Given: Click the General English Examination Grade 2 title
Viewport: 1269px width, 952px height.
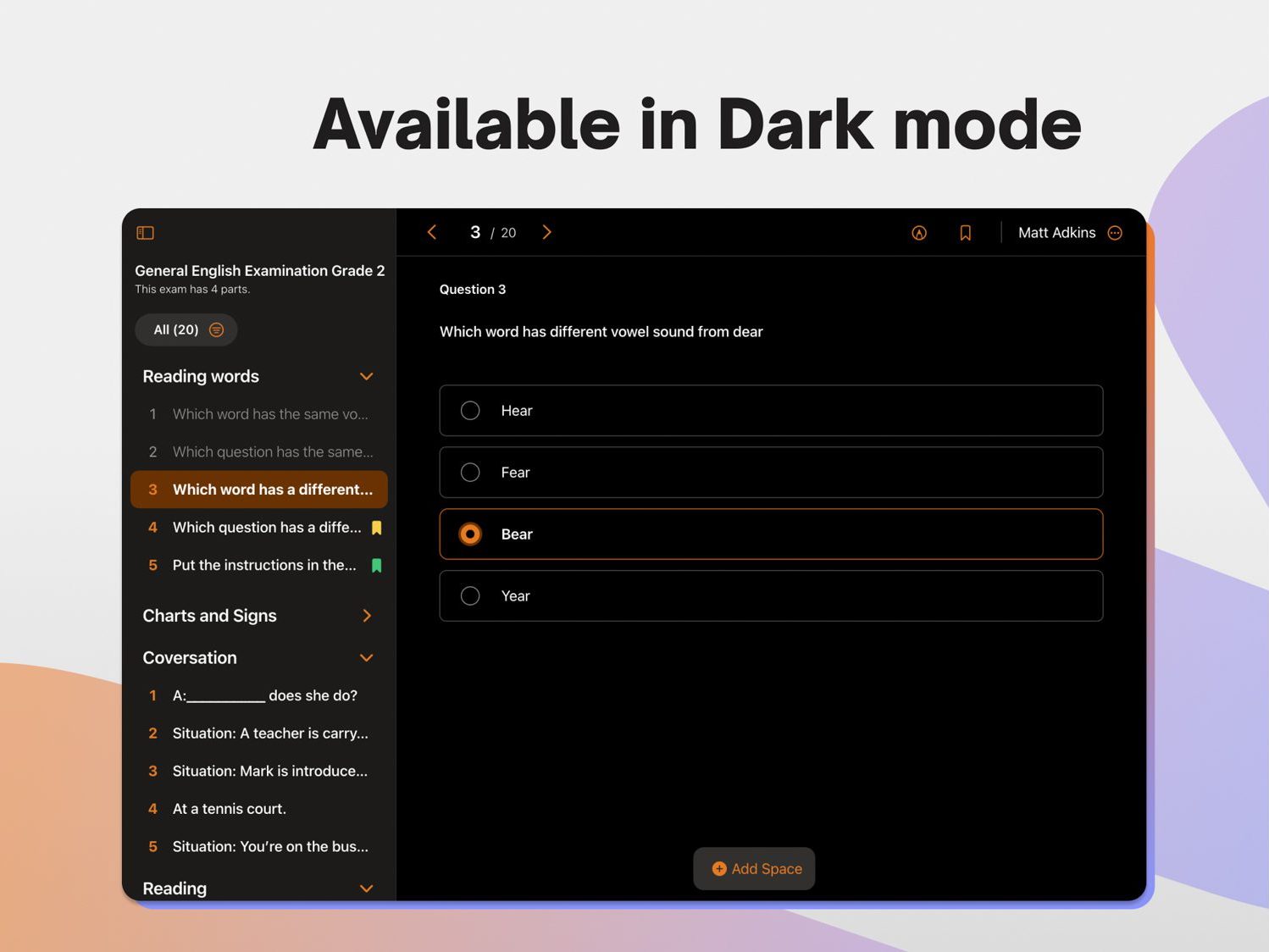Looking at the screenshot, I should (x=260, y=271).
